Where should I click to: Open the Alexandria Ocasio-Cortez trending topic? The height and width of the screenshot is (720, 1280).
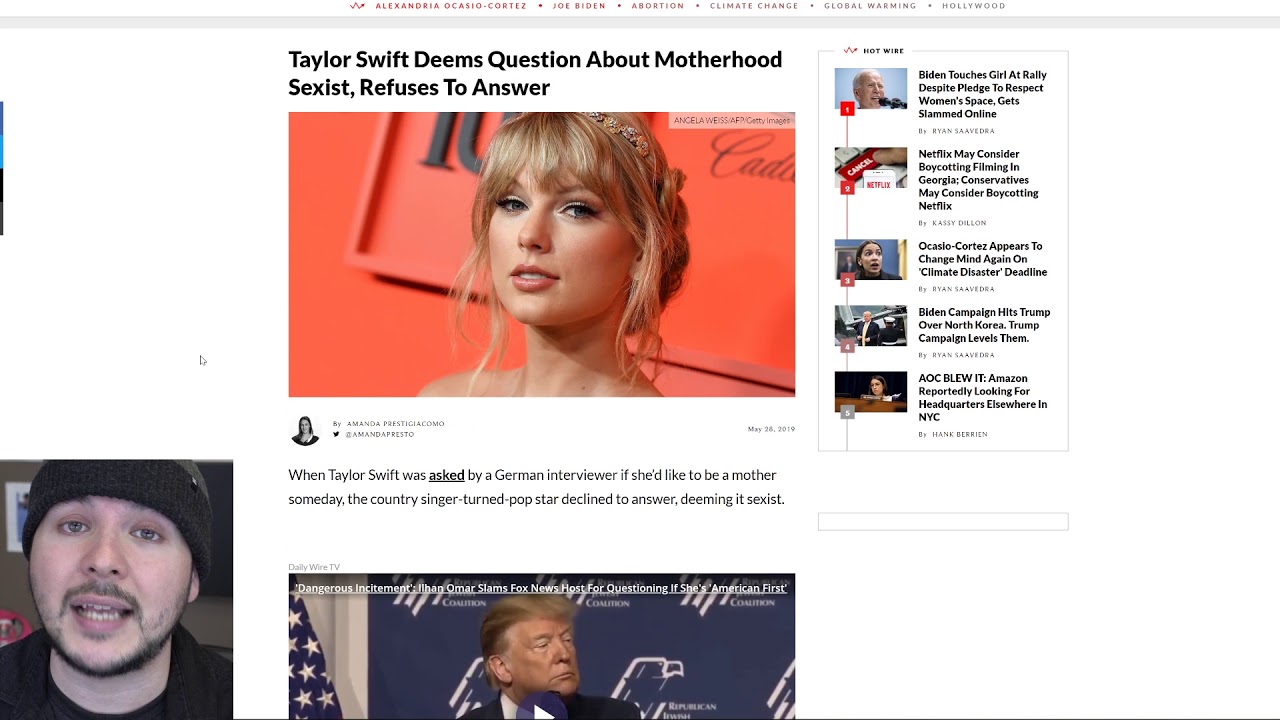pyautogui.click(x=451, y=6)
